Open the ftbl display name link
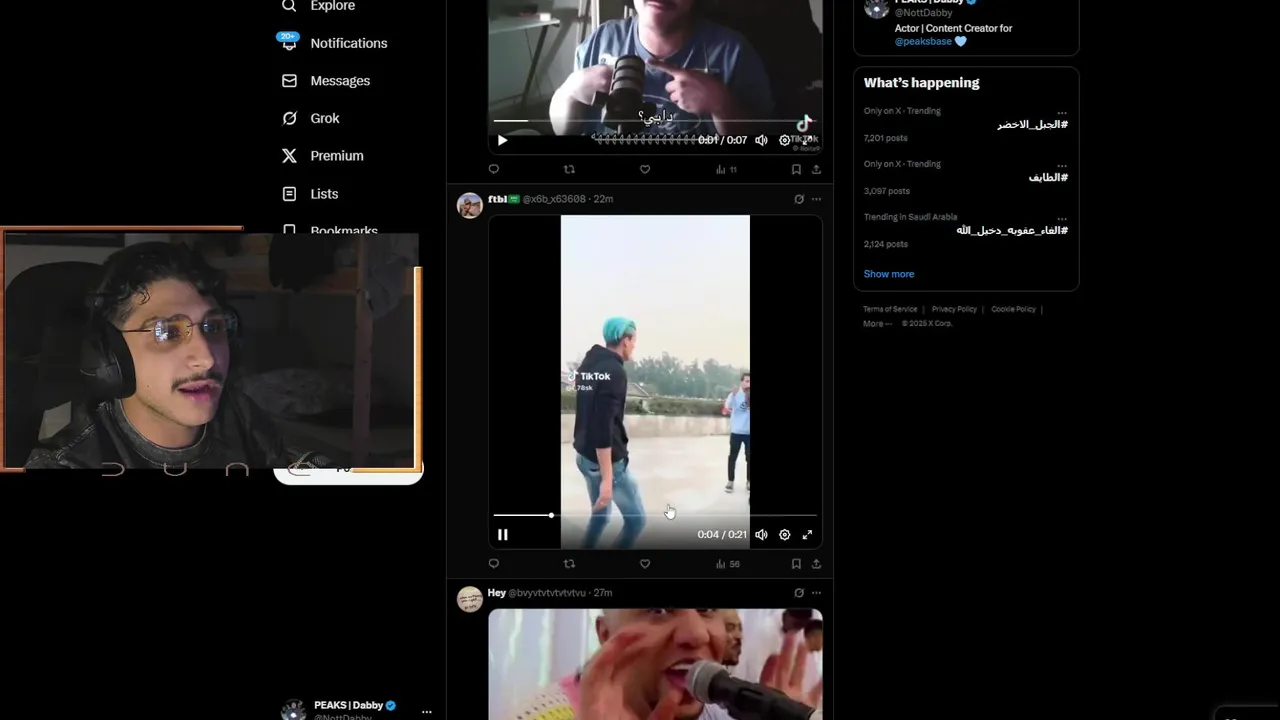This screenshot has width=1280, height=720. 497,199
